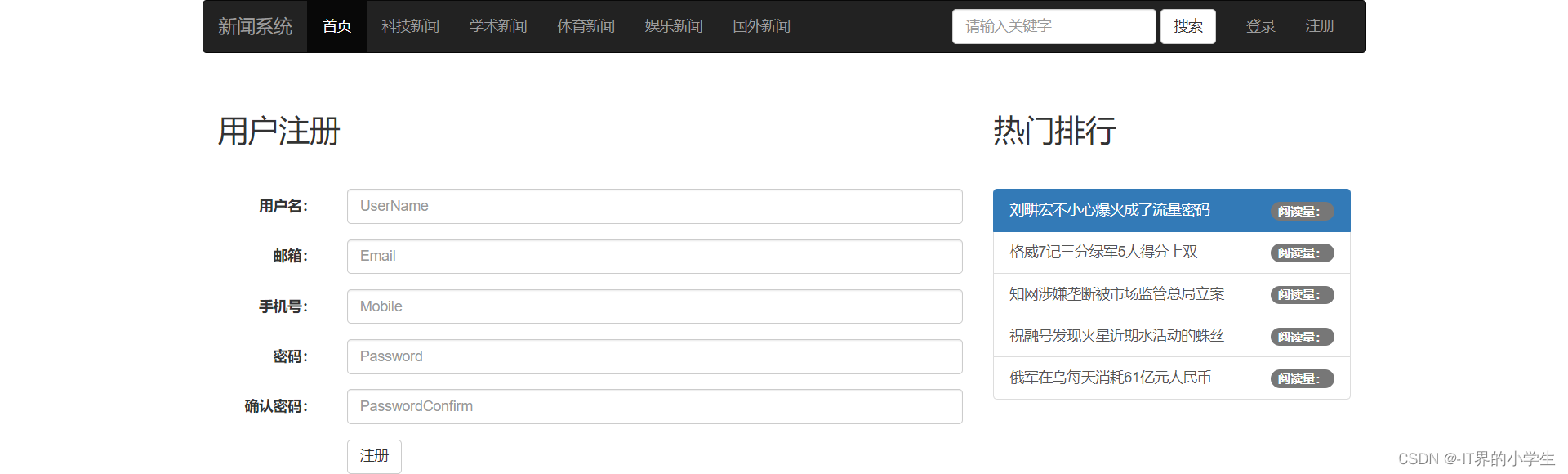1568x474 pixels.
Task: Click the 用户注册 heading
Action: [278, 131]
